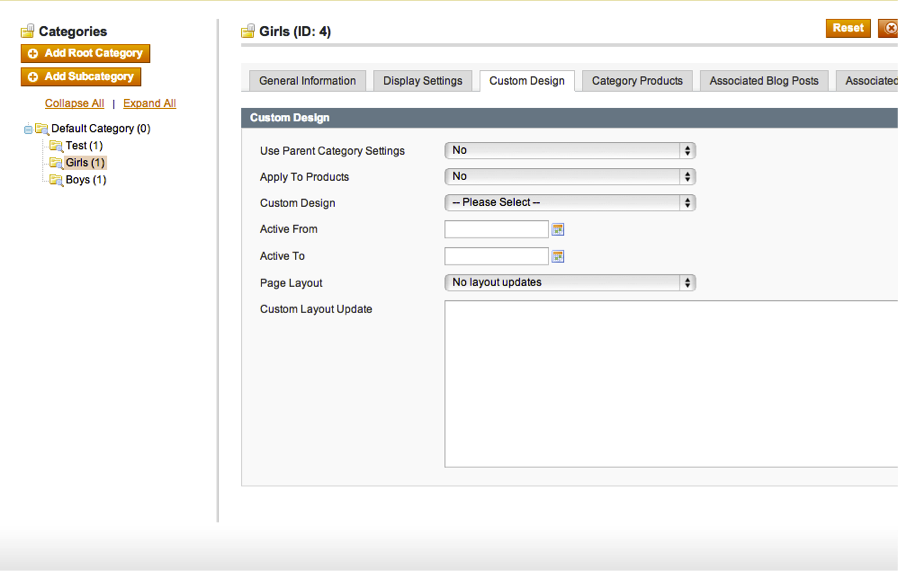898x571 pixels.
Task: Click the Categories header folder icon
Action: coord(27,31)
